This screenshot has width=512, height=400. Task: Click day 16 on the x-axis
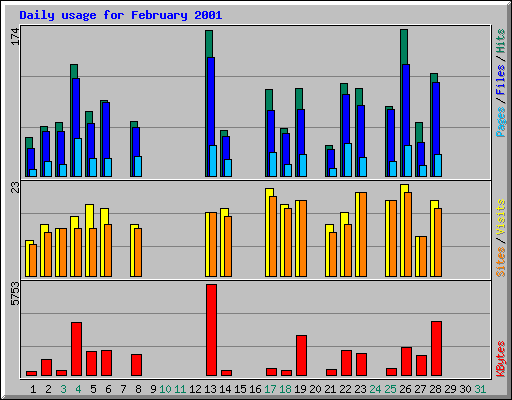(255, 389)
